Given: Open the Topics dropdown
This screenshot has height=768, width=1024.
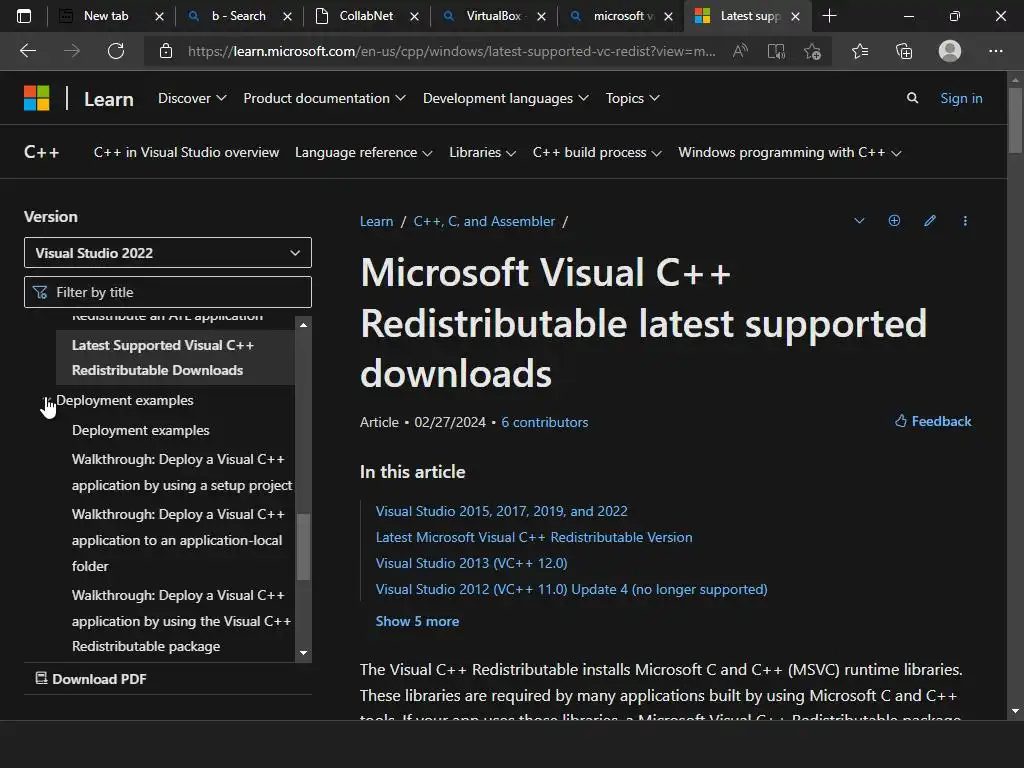Looking at the screenshot, I should [x=632, y=98].
